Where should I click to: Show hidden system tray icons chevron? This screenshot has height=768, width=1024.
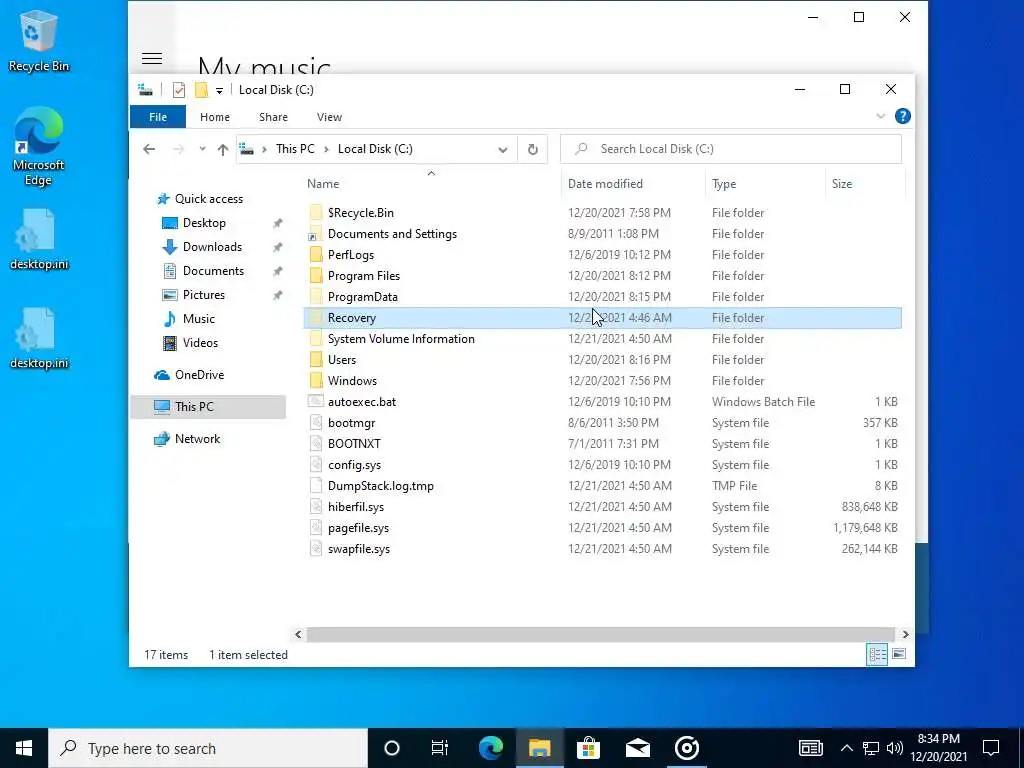click(846, 748)
